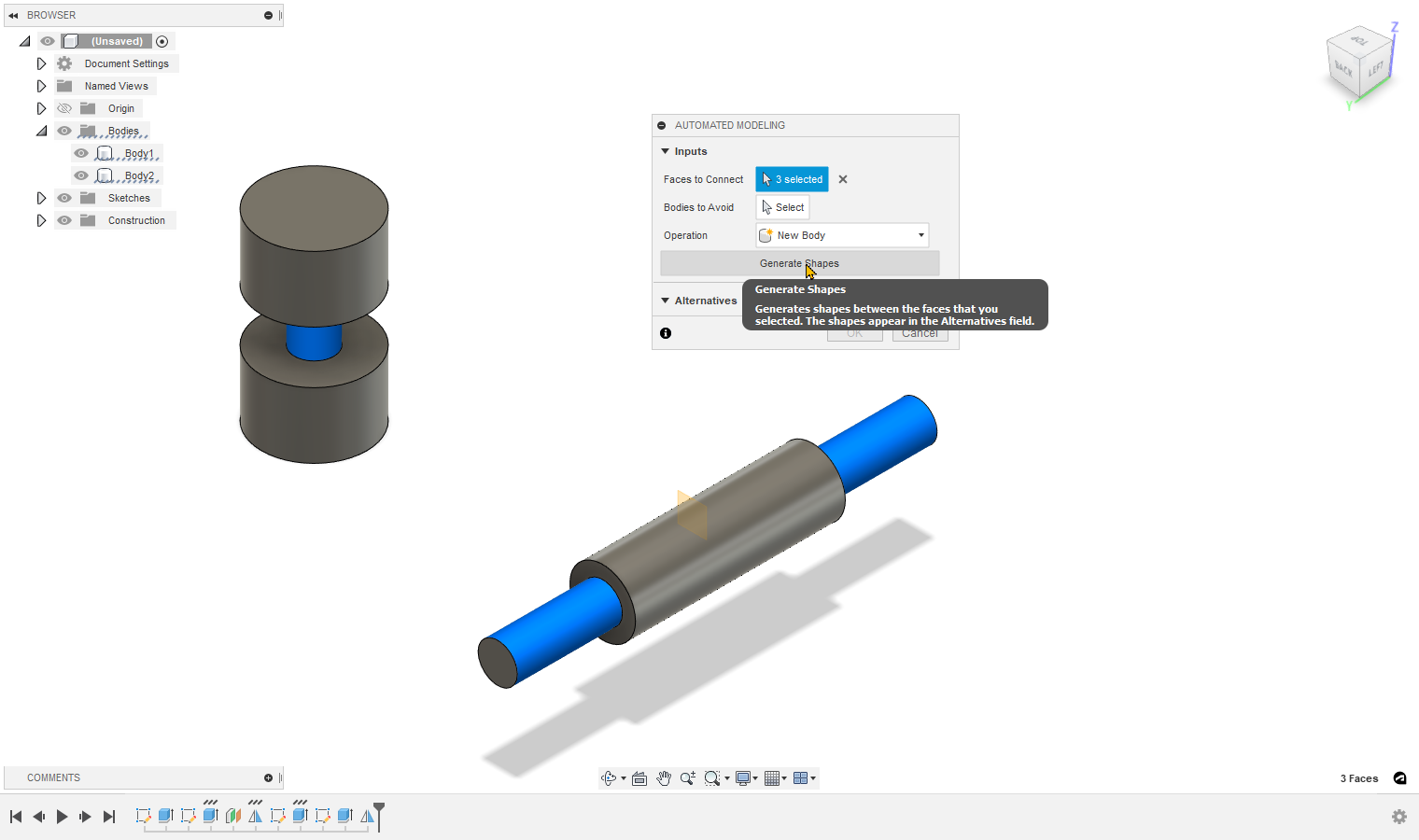The image size is (1419, 840).
Task: Click the timeline playhead marker
Action: (379, 808)
